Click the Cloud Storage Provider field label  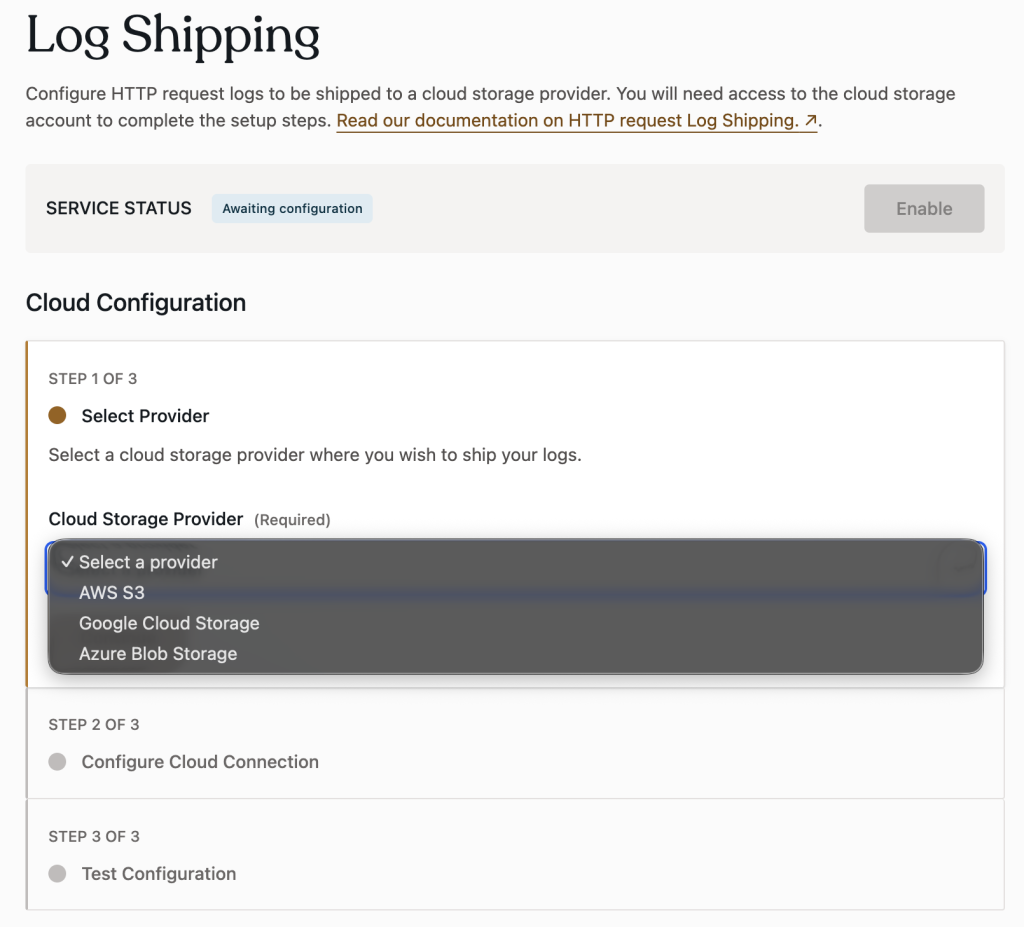click(146, 519)
